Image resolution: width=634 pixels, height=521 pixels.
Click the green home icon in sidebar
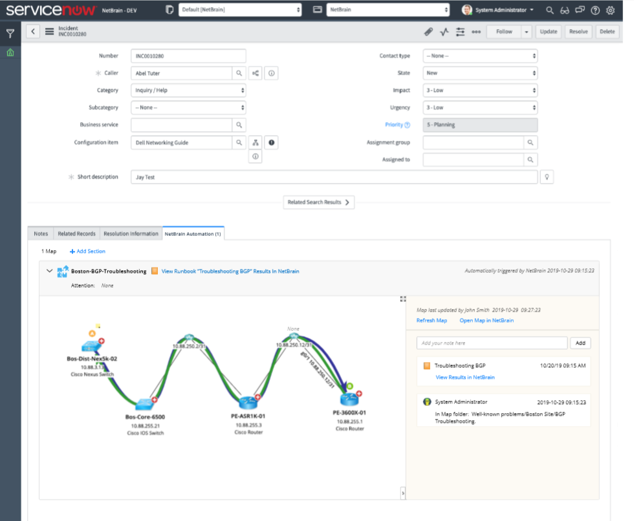[11, 53]
